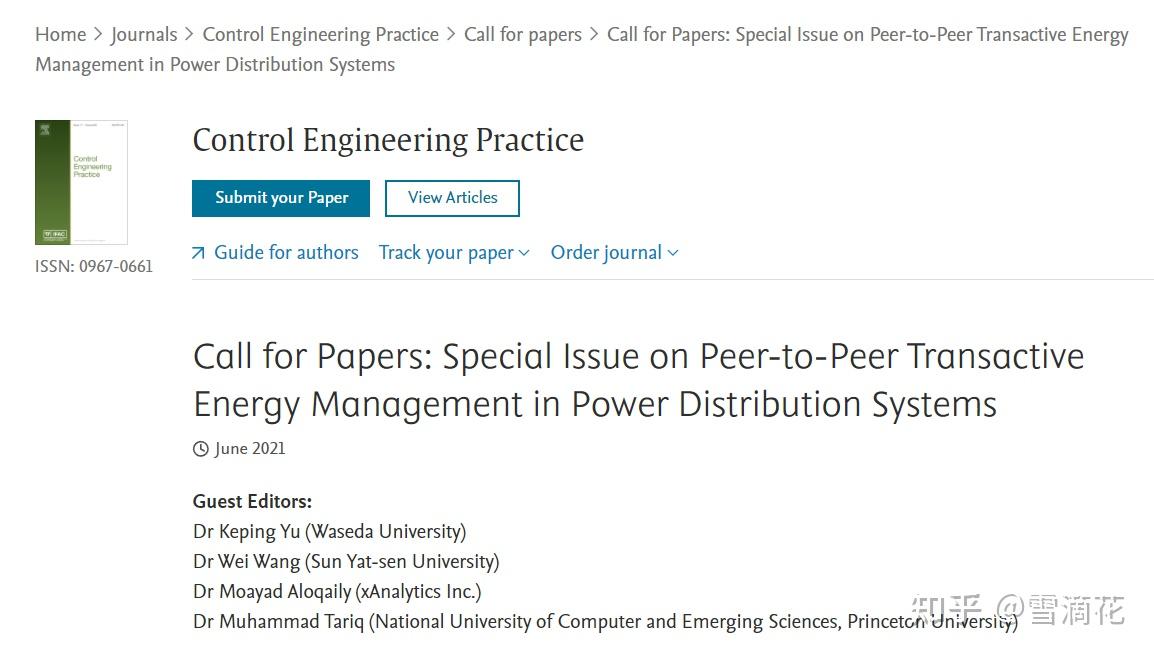Open the Guide for authors page
Screen dimensions: 1154x656
tap(286, 252)
